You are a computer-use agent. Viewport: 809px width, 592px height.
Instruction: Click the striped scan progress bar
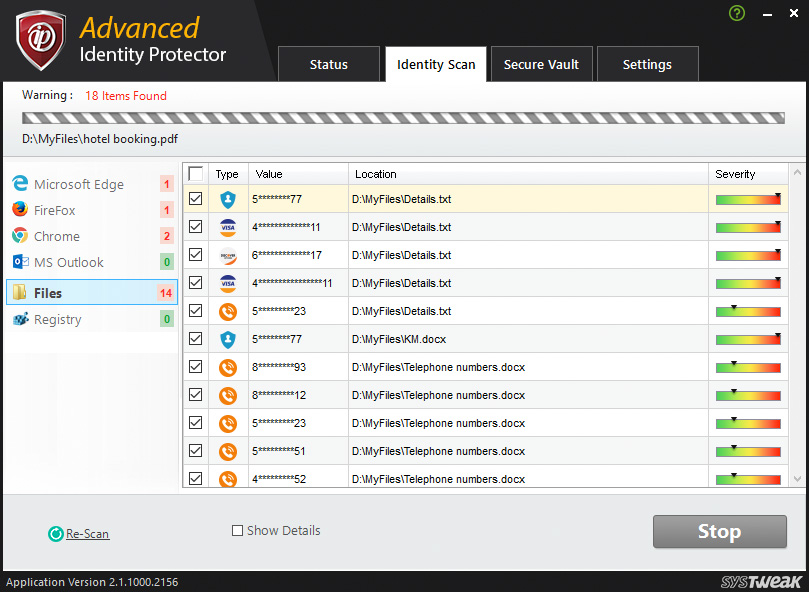pyautogui.click(x=403, y=118)
